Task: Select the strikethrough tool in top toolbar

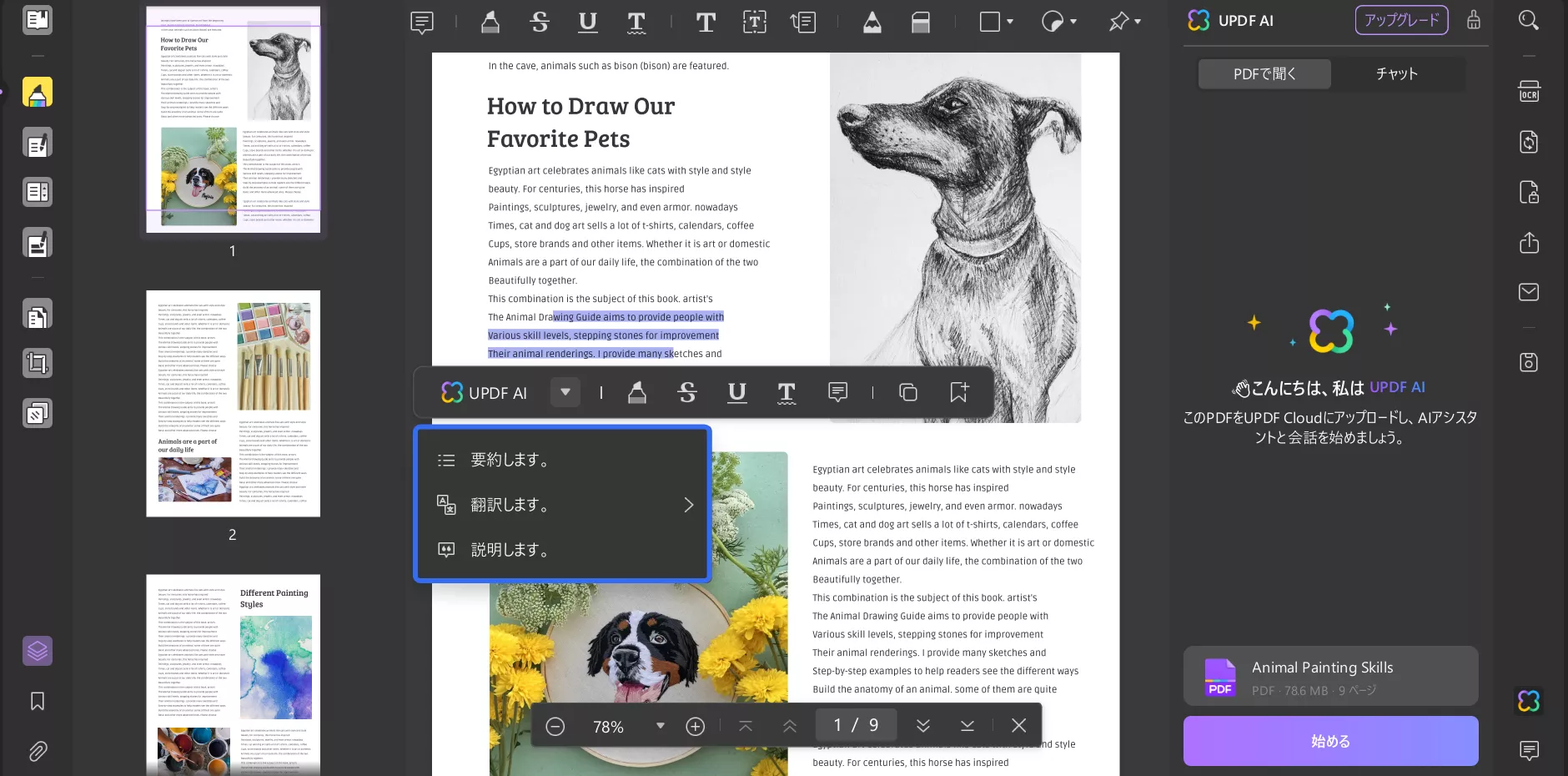Action: tap(540, 23)
